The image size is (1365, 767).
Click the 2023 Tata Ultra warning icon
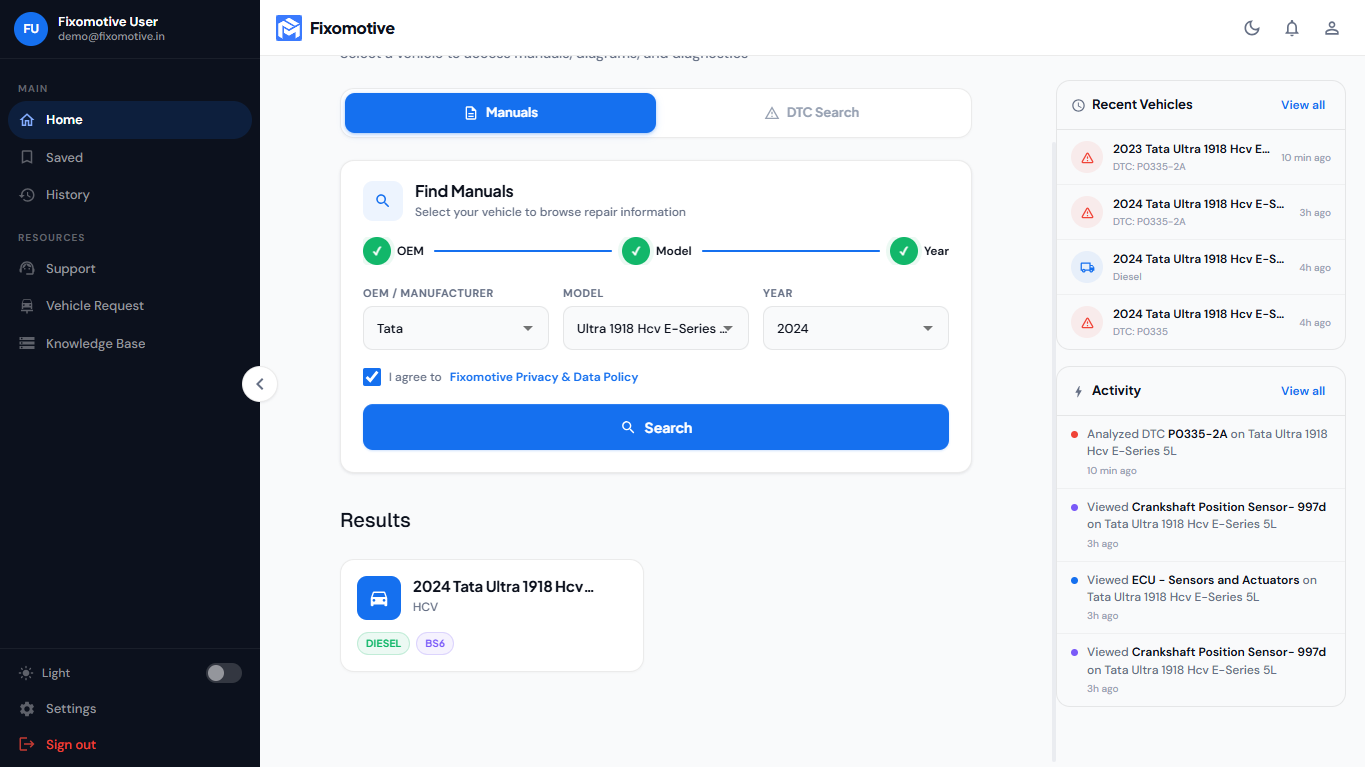pyautogui.click(x=1087, y=158)
